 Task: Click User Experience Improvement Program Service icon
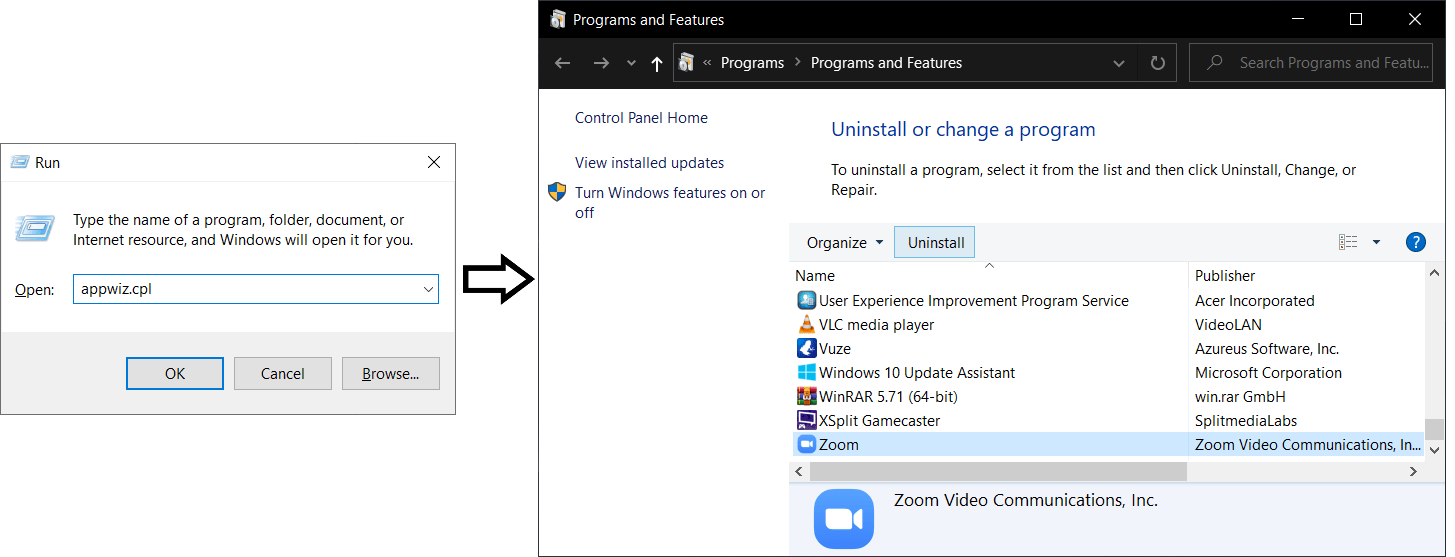[806, 300]
